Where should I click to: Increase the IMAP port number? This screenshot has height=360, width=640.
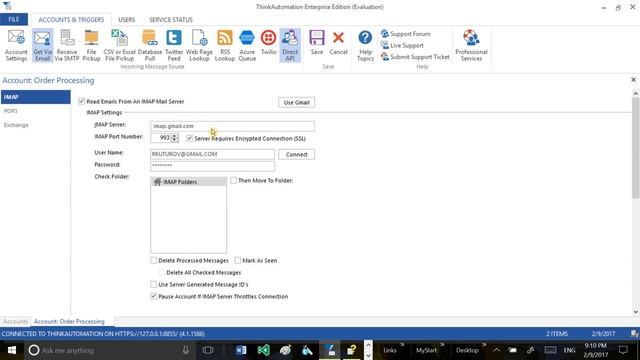click(174, 136)
